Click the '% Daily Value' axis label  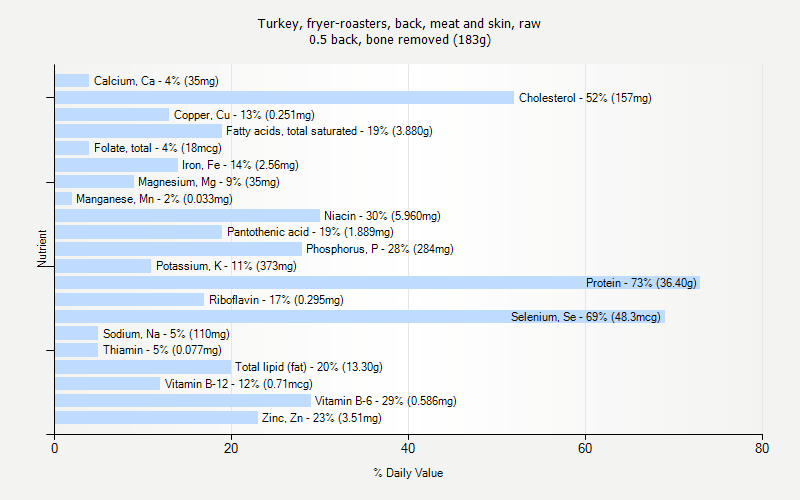(x=408, y=473)
